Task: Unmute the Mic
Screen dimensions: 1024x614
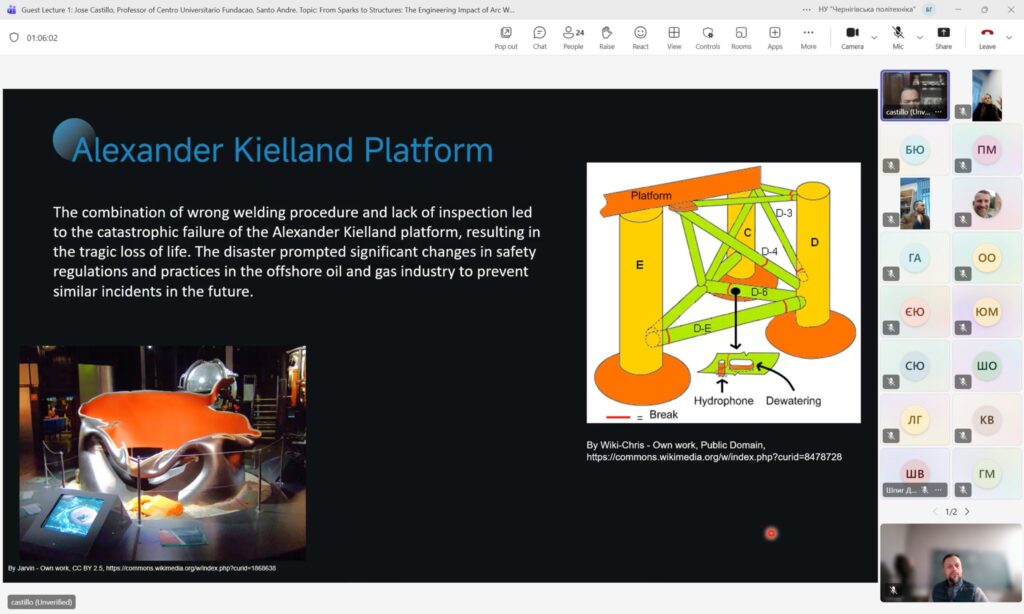Action: pyautogui.click(x=898, y=37)
